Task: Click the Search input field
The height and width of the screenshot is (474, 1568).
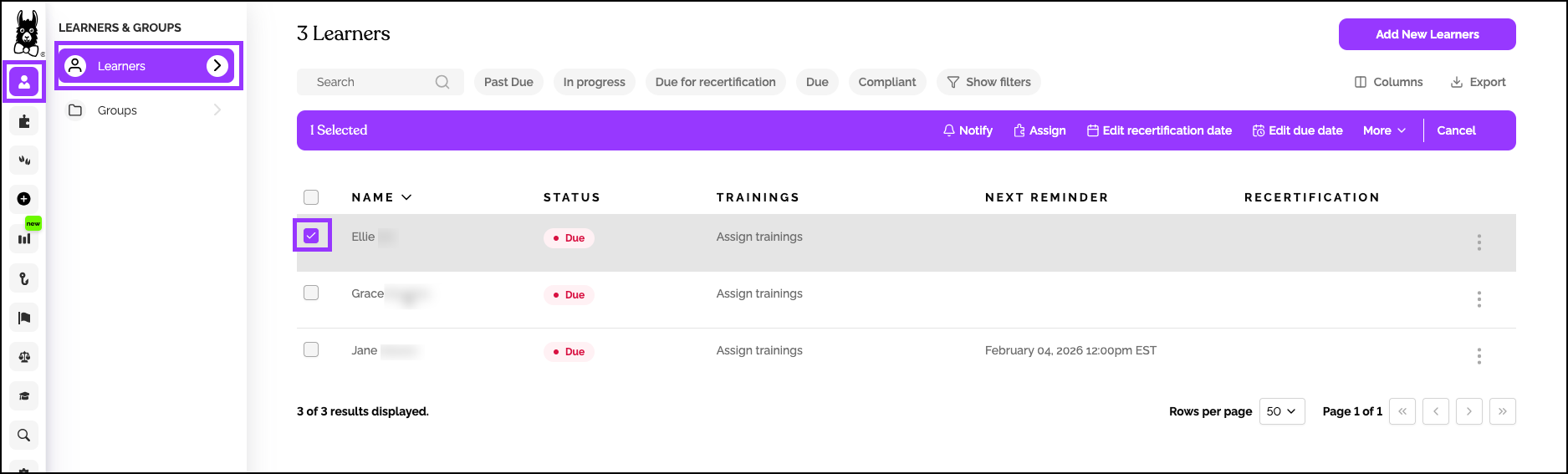Action: [381, 82]
